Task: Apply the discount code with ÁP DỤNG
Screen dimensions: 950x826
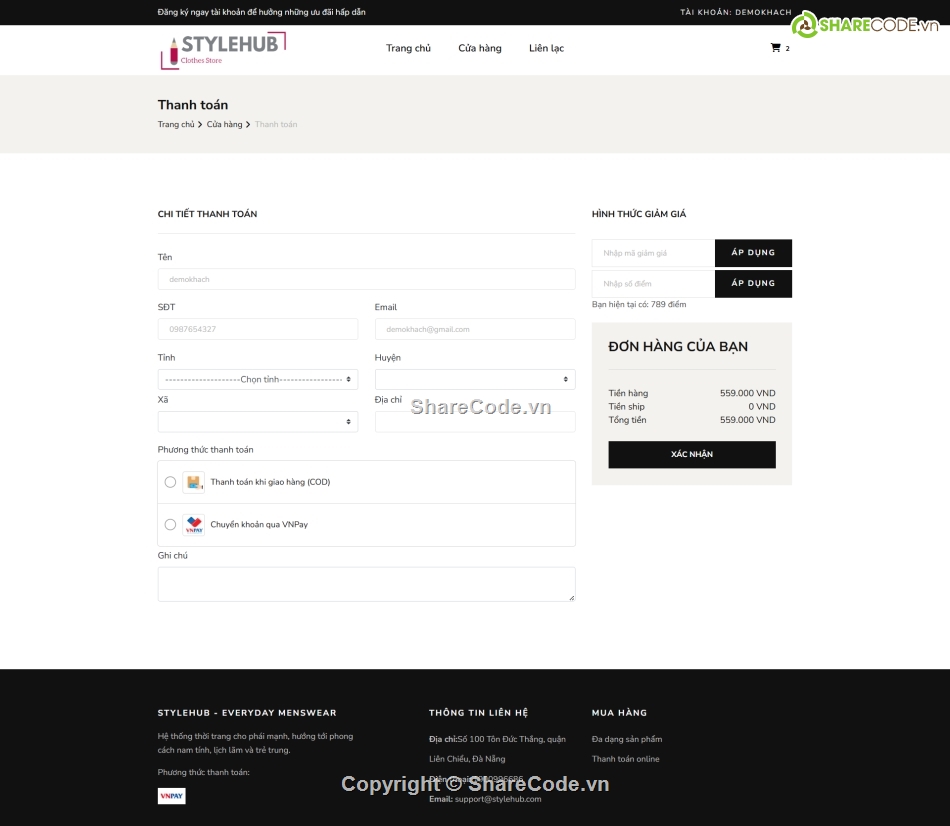Action: point(753,253)
